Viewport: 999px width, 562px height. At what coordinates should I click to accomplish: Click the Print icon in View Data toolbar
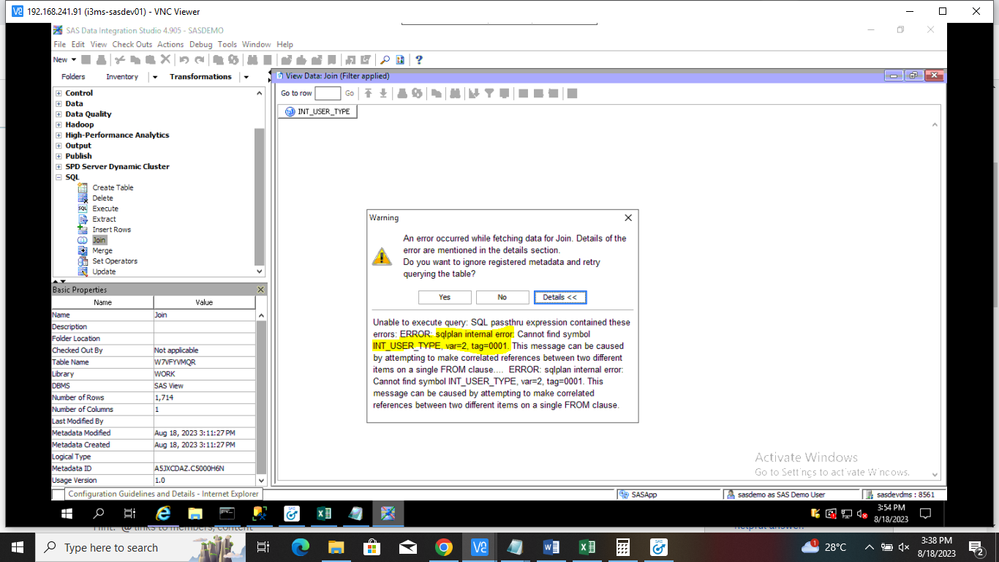click(x=402, y=94)
